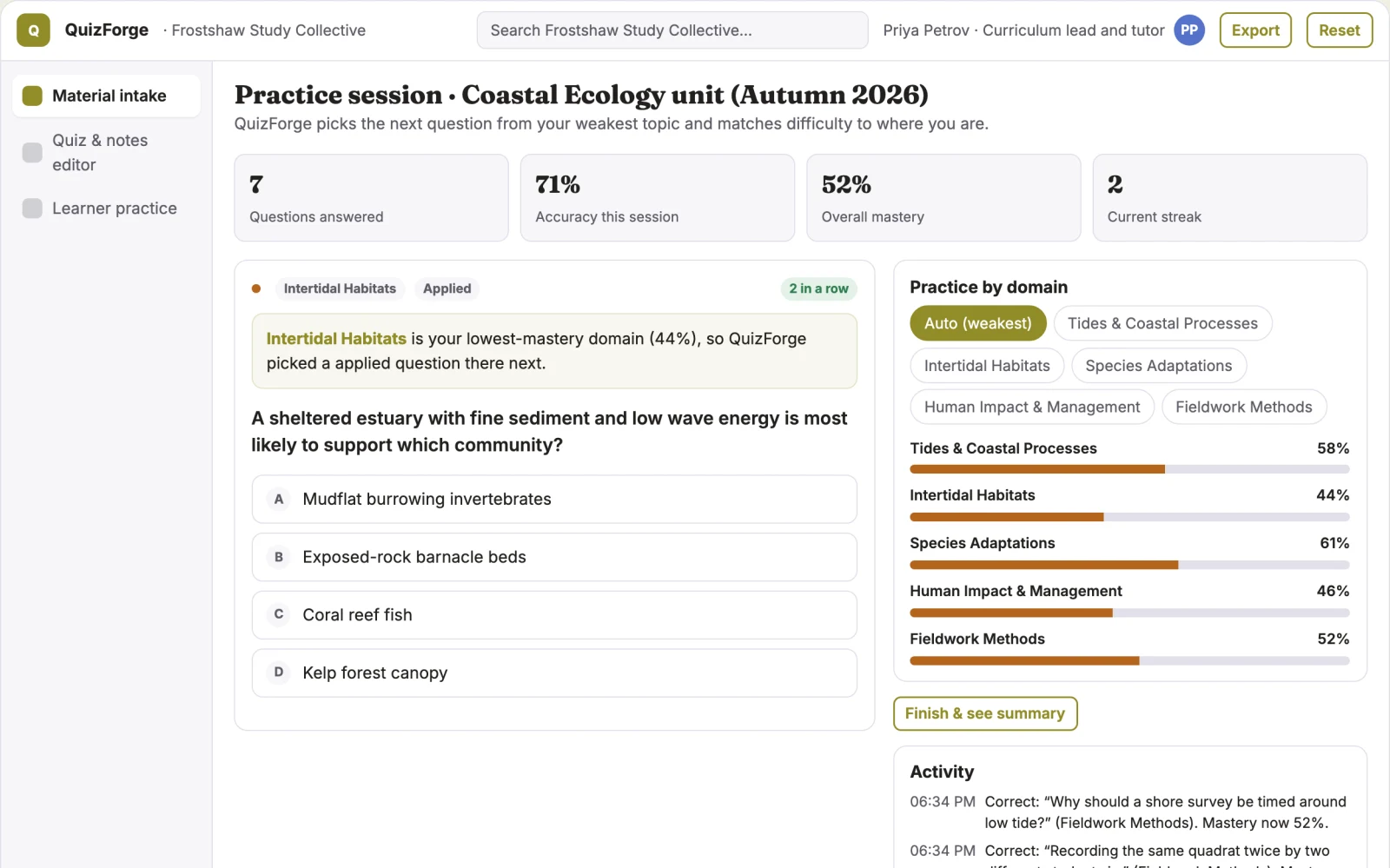The height and width of the screenshot is (868, 1390).
Task: Select Auto (weakest) domain chip
Action: [x=978, y=323]
